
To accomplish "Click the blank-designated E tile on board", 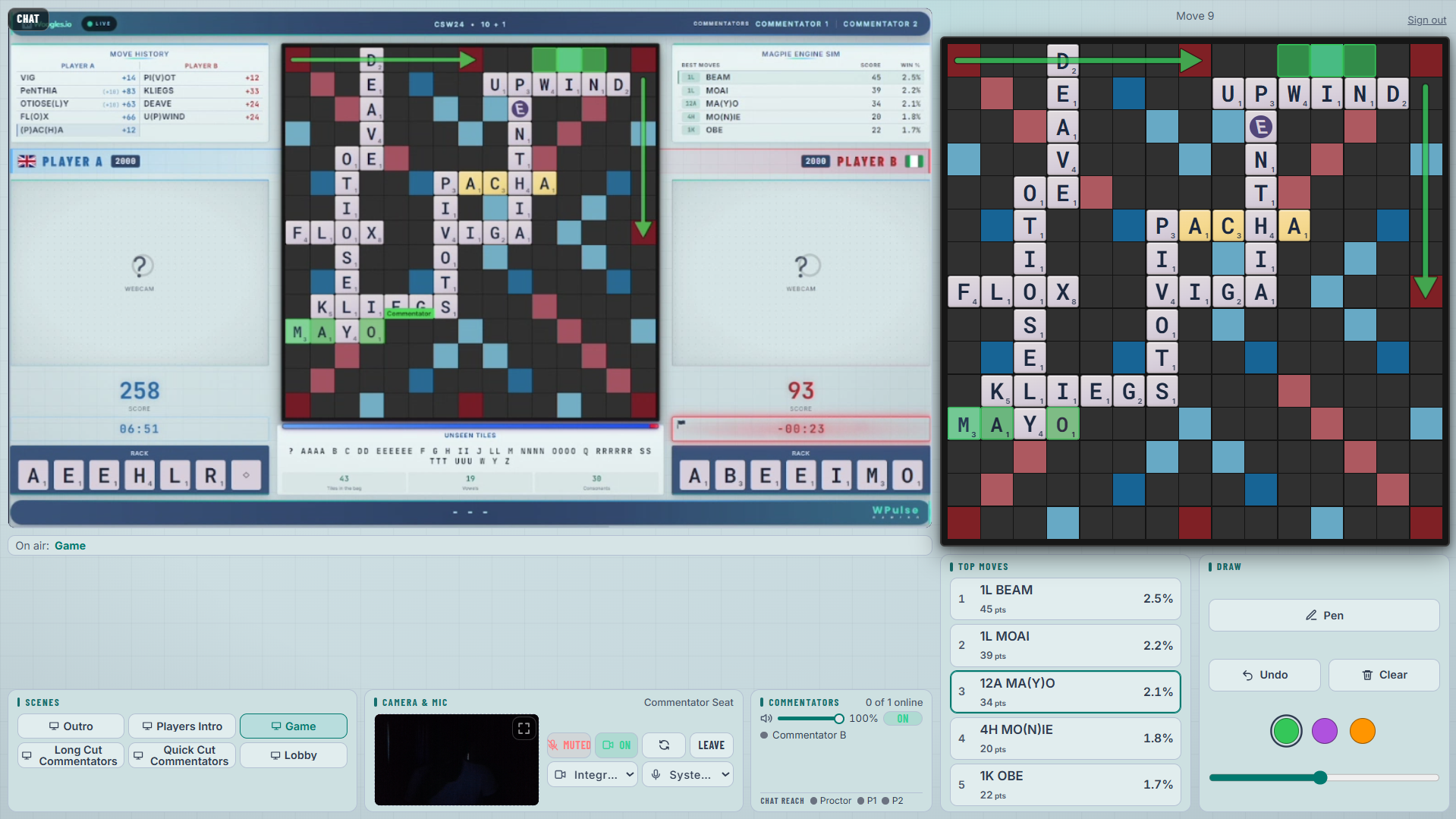I will [x=1260, y=127].
